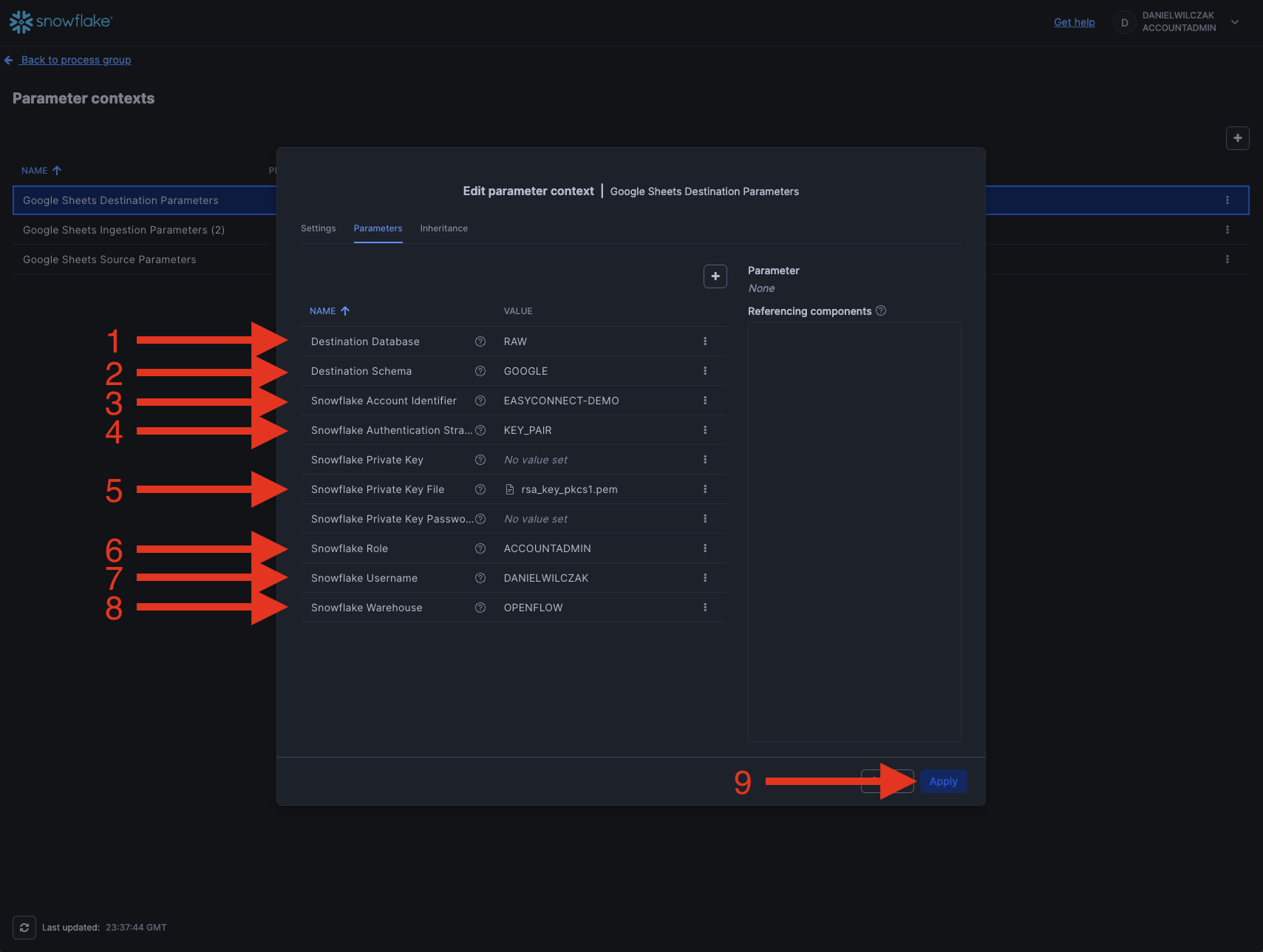Image resolution: width=1263 pixels, height=952 pixels.
Task: Expand the user account dropdown chevron
Action: pyautogui.click(x=1235, y=22)
